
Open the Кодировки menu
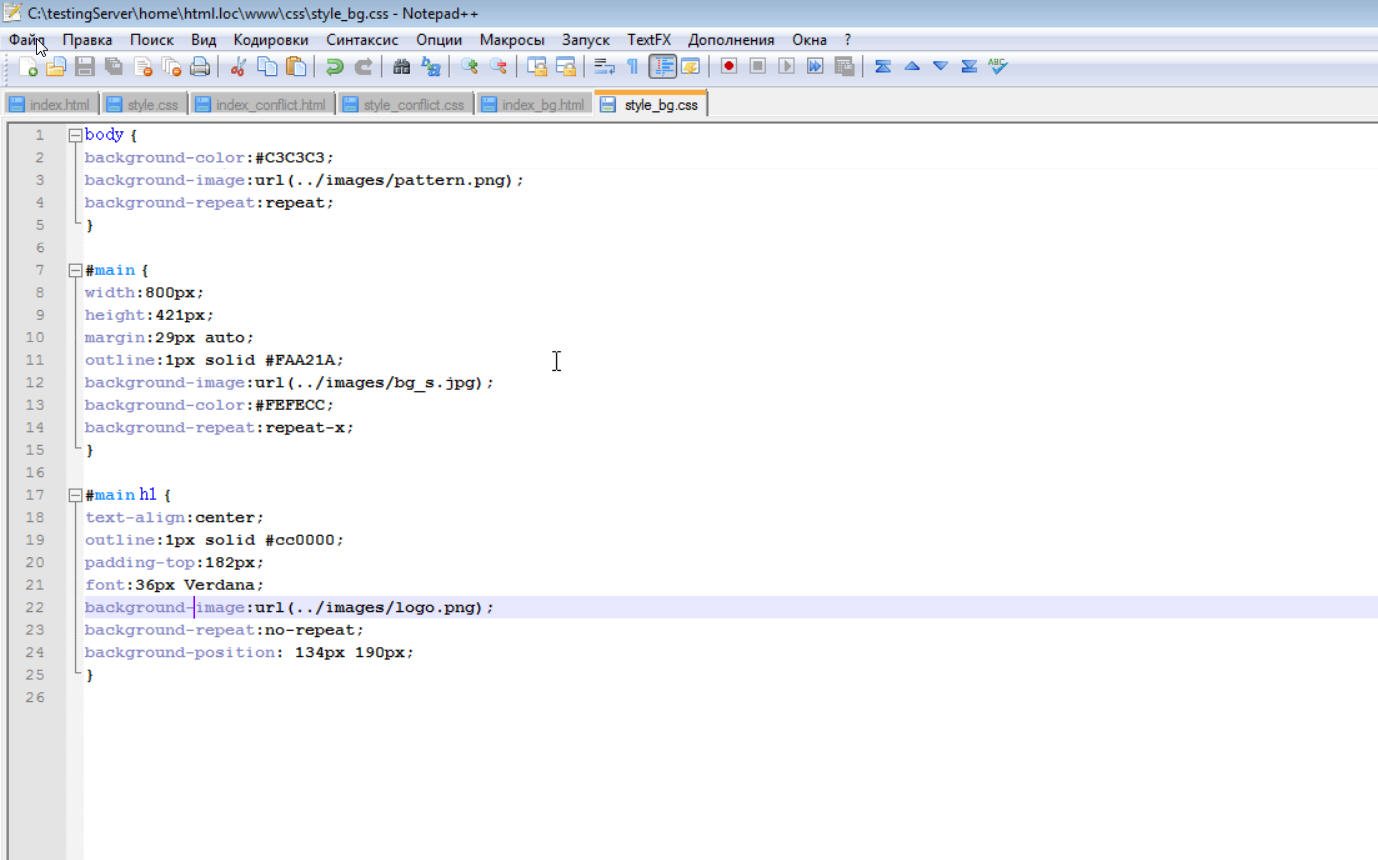(x=270, y=40)
